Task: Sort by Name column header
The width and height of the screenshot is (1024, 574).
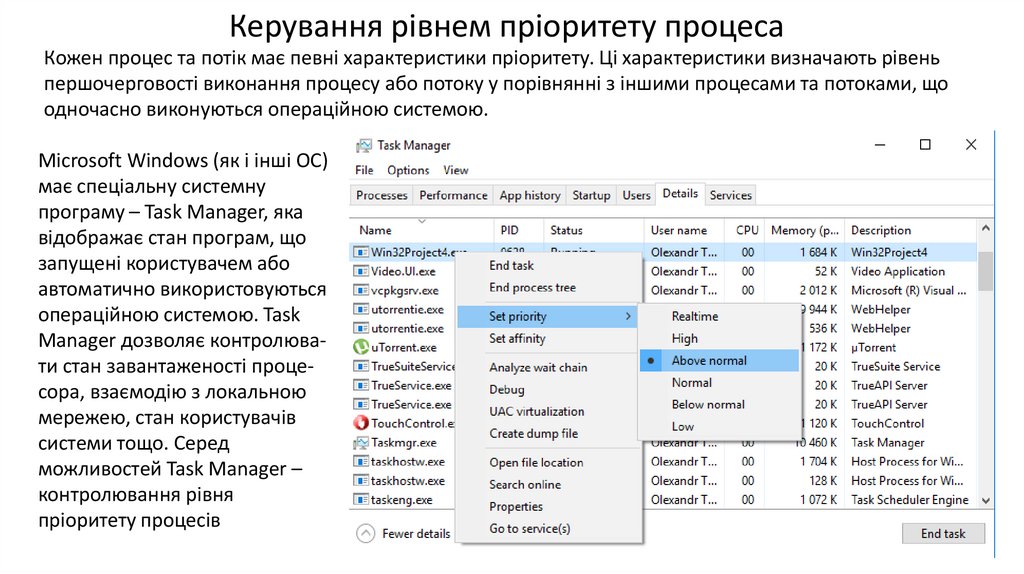Action: (x=422, y=230)
